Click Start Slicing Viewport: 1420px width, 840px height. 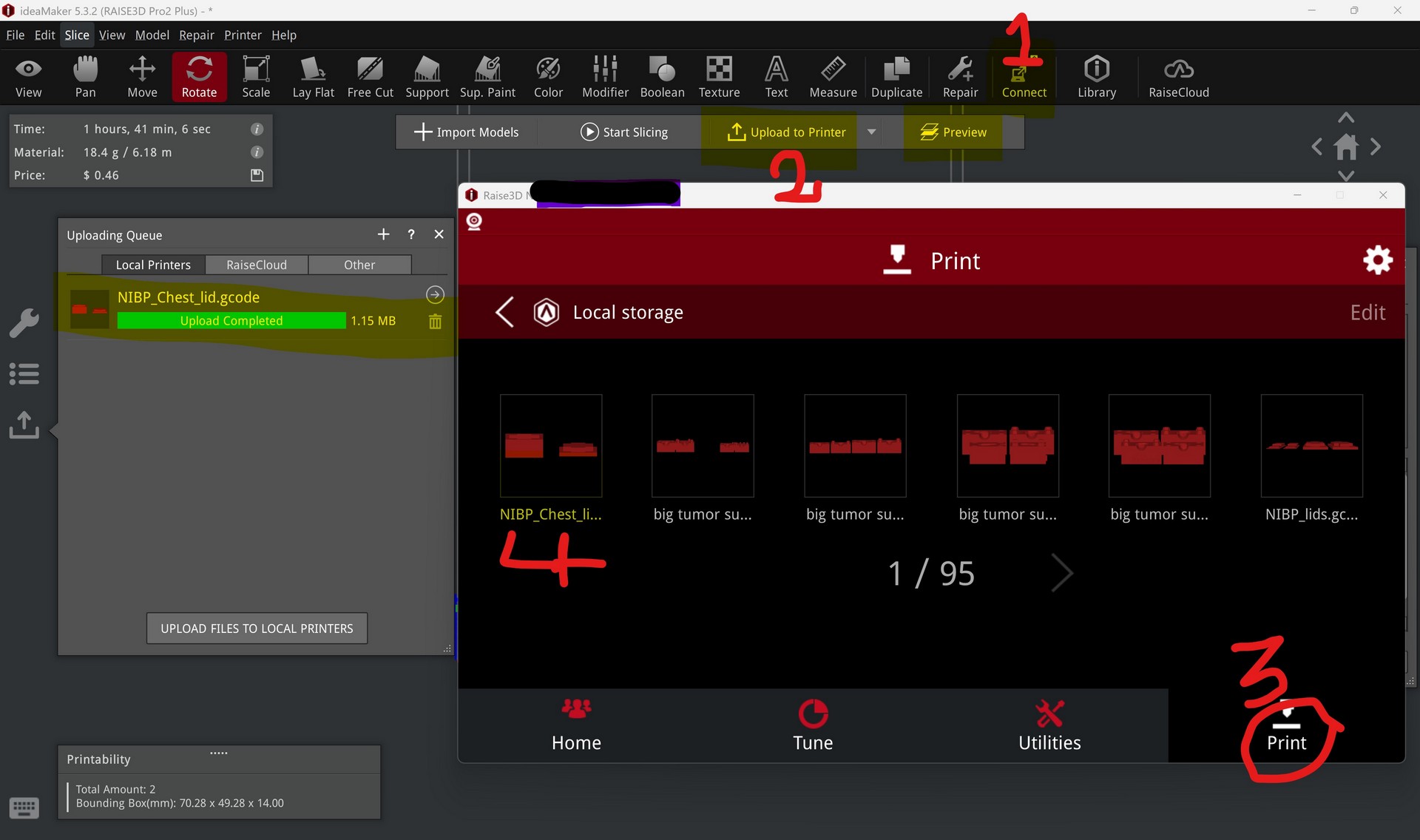click(623, 132)
